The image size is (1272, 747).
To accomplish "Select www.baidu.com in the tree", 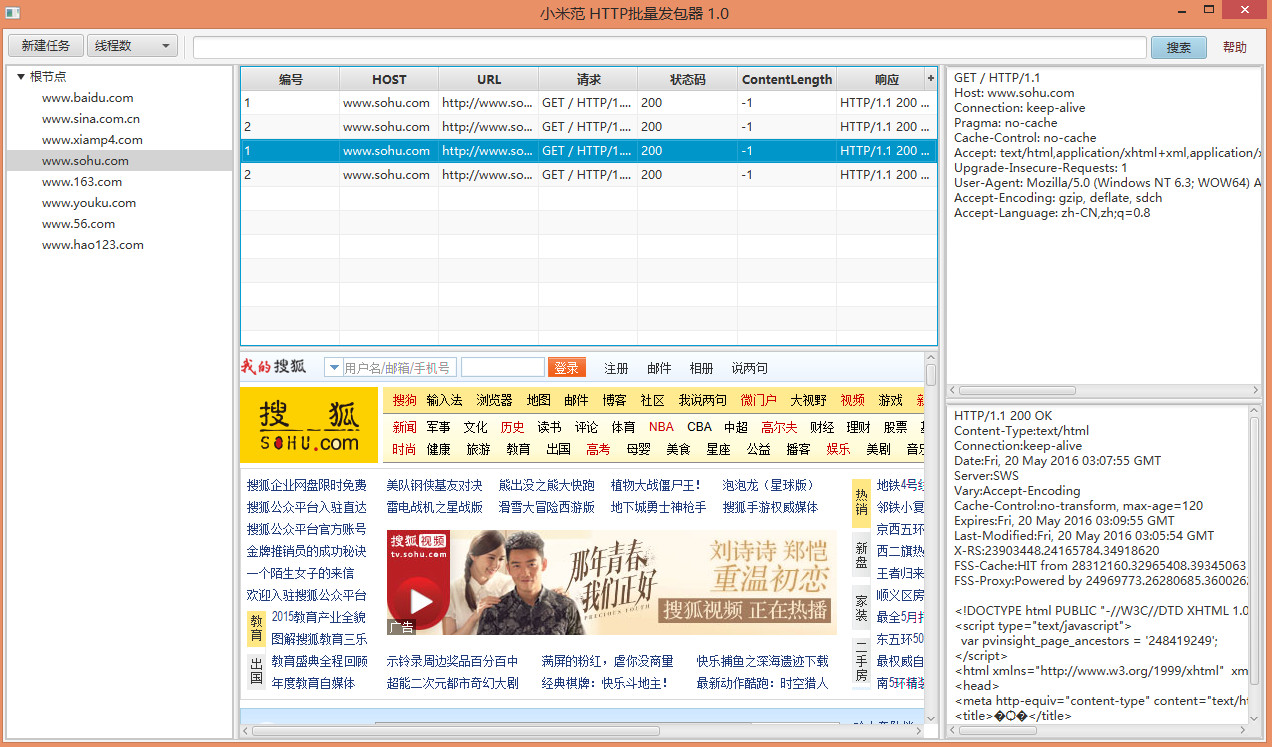I will (x=87, y=98).
